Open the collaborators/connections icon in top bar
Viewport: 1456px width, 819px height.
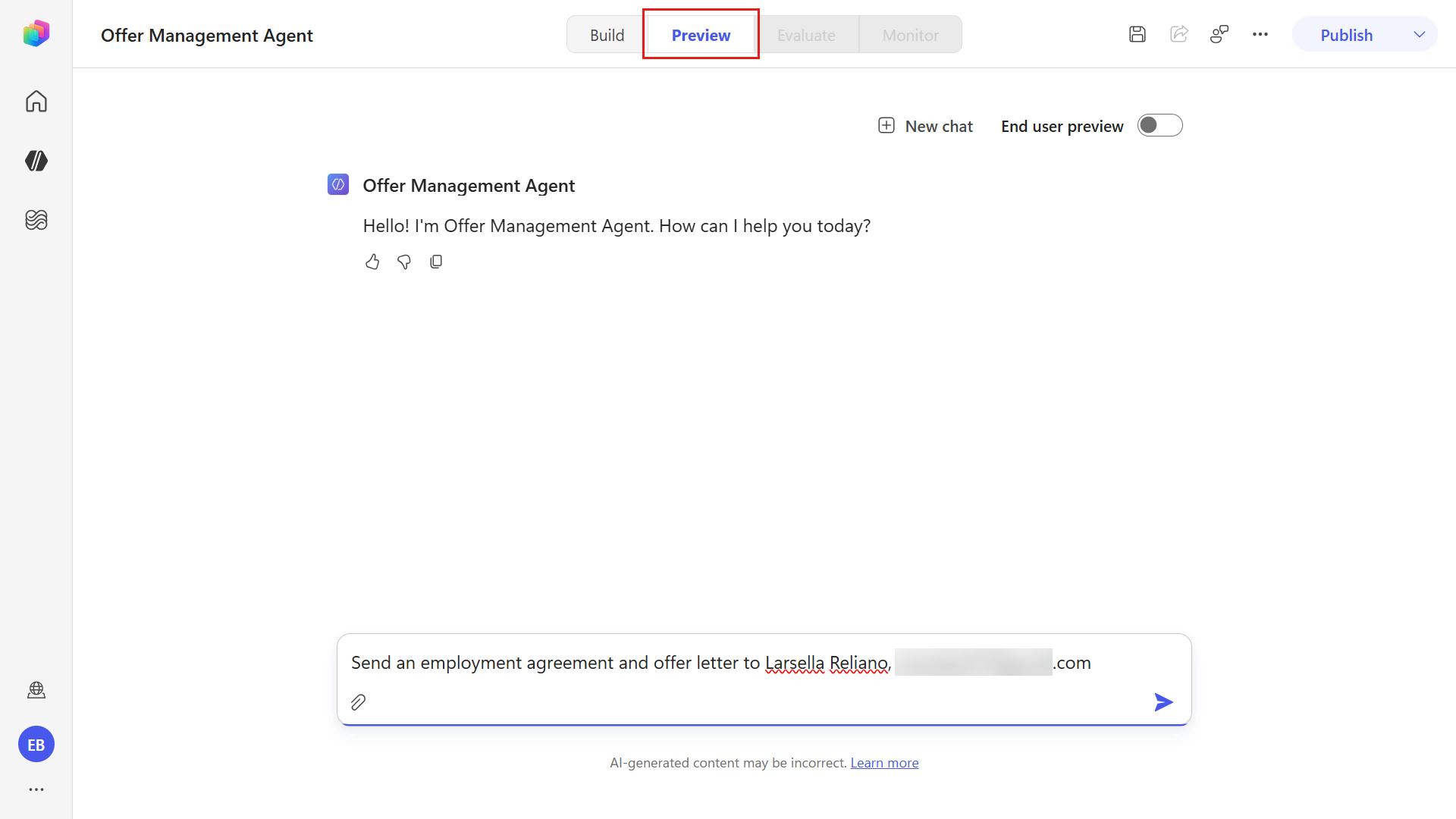pos(1219,34)
